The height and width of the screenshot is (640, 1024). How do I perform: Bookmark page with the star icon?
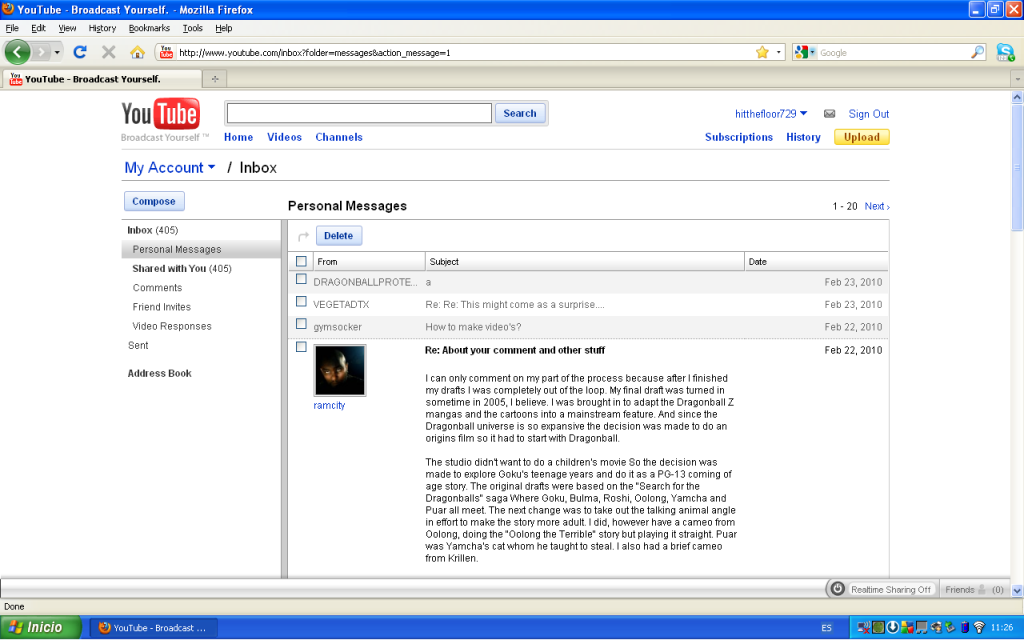[762, 52]
